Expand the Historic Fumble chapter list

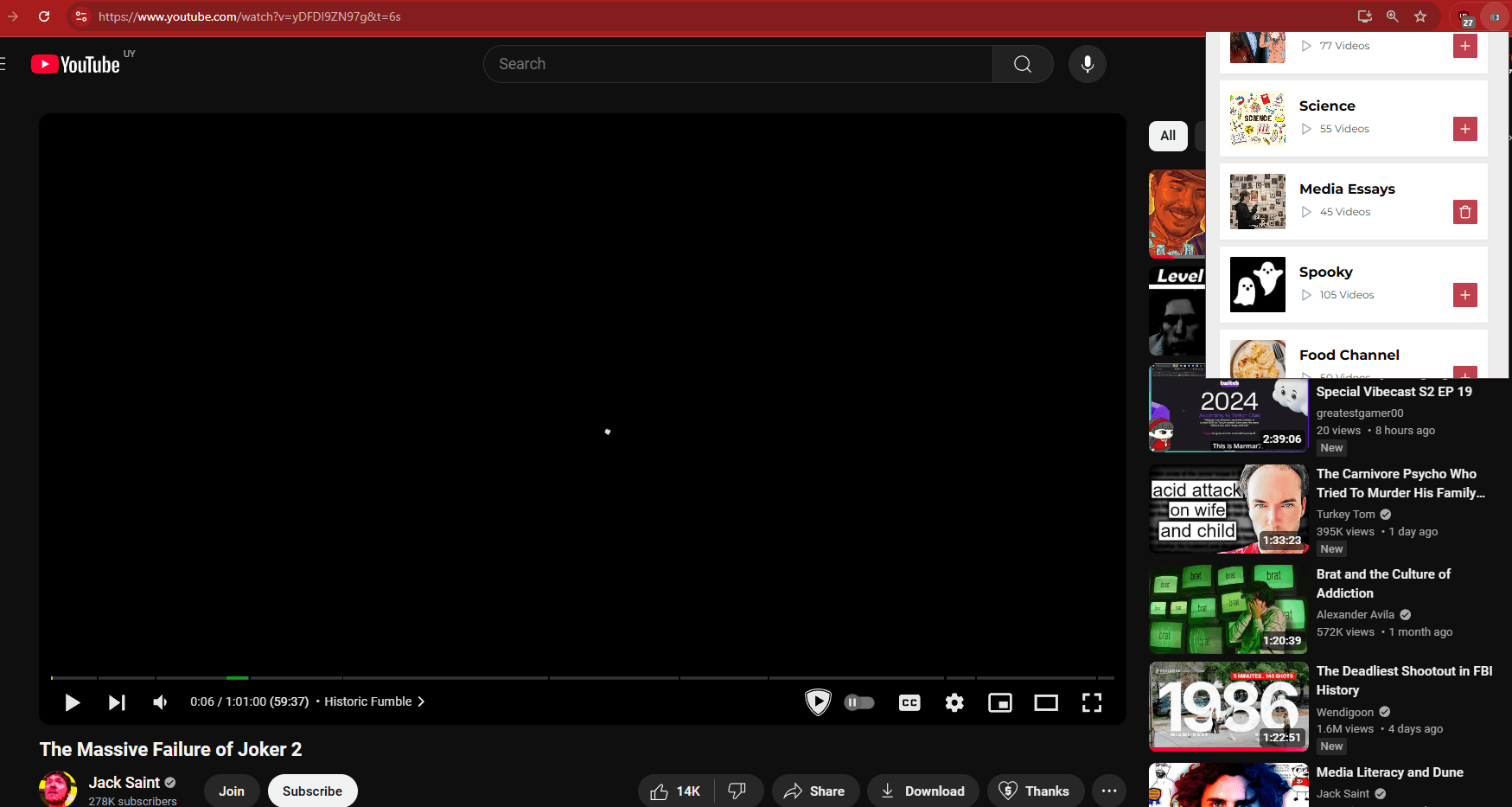pos(374,701)
